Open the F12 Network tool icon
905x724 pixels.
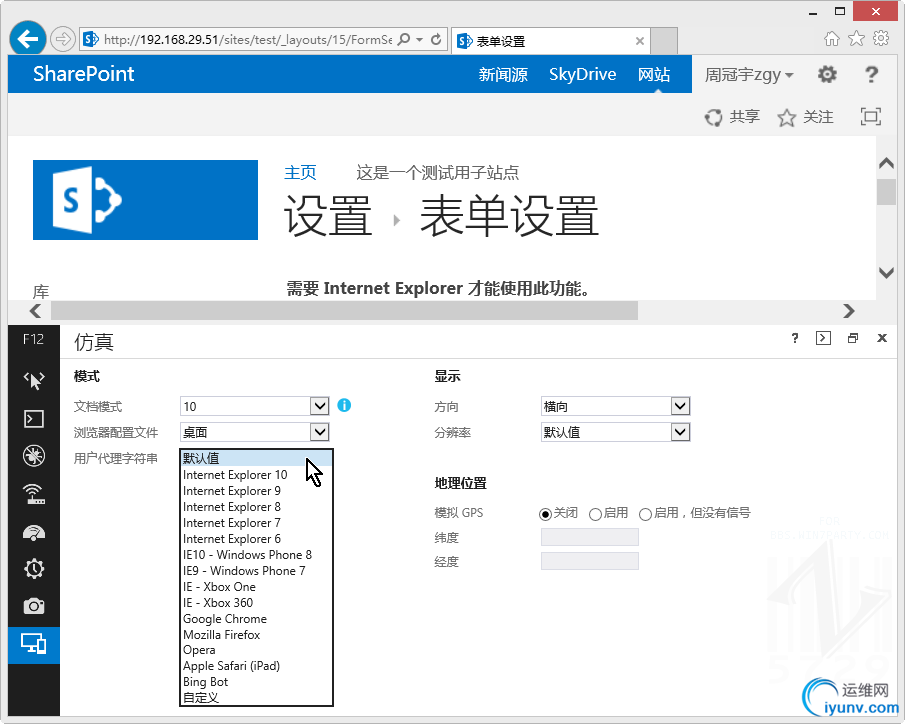coord(33,494)
